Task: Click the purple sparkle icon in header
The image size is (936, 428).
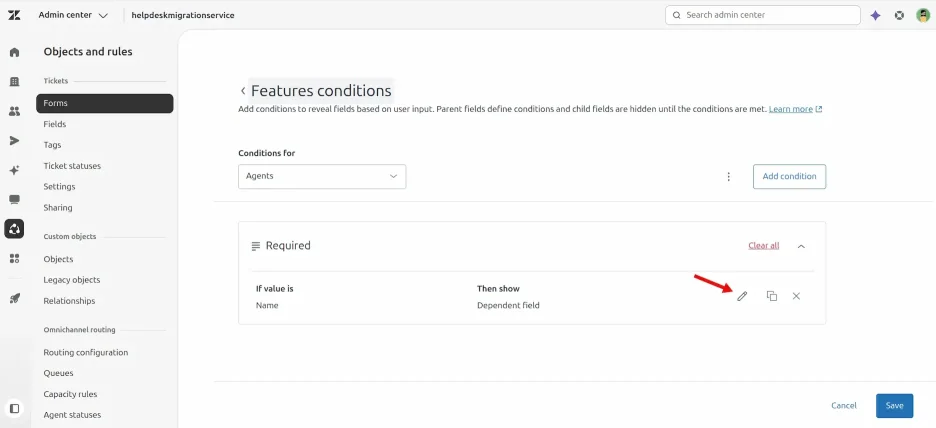Action: click(875, 16)
